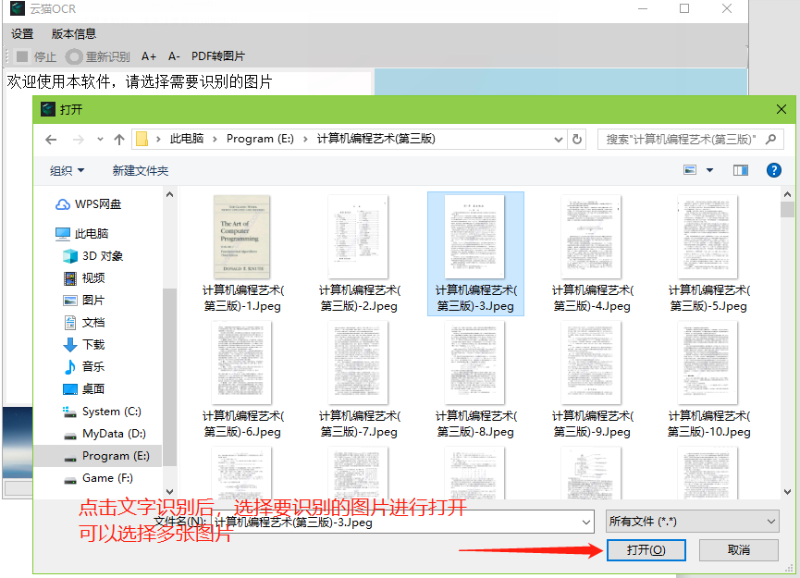Select thumbnail 计算机编程艺术(第三版)-2.Jpeg
The width and height of the screenshot is (800, 578).
pyautogui.click(x=359, y=254)
